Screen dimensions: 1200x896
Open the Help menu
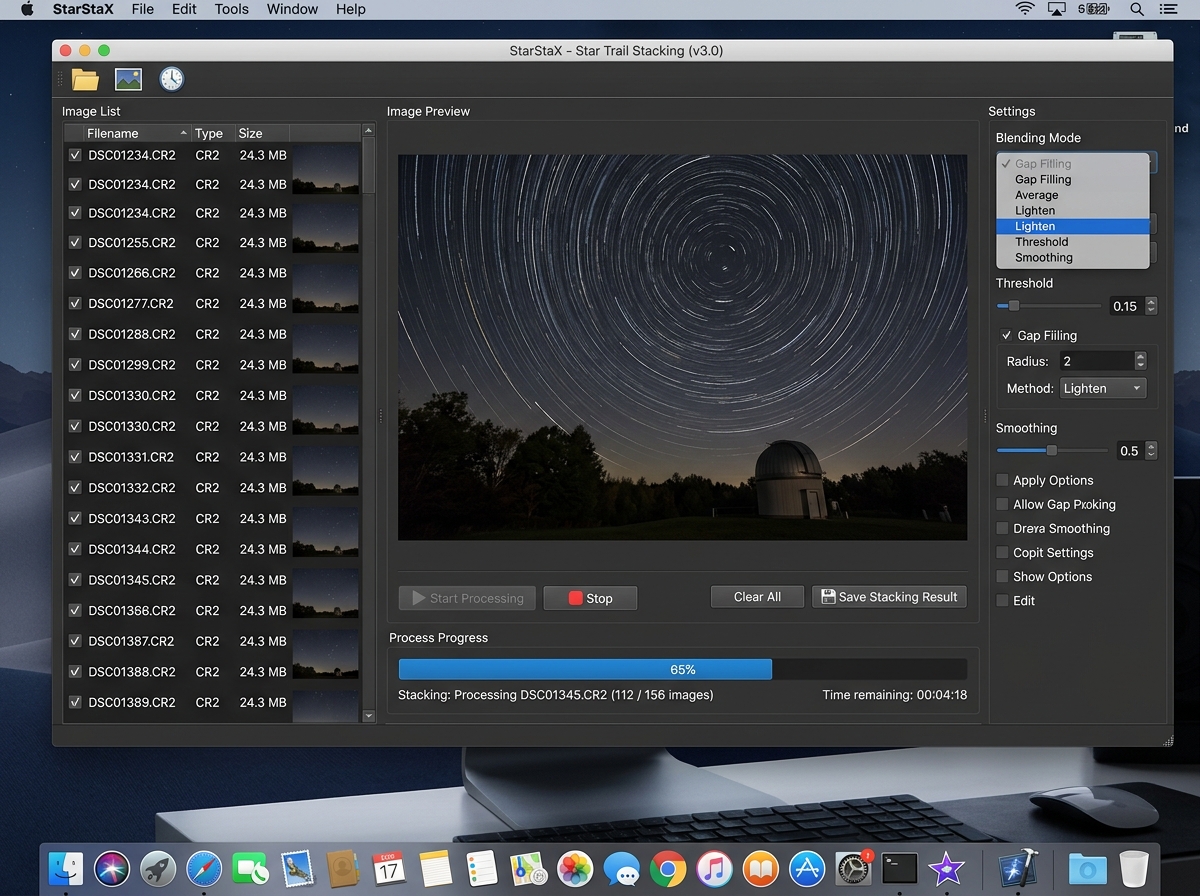(351, 9)
